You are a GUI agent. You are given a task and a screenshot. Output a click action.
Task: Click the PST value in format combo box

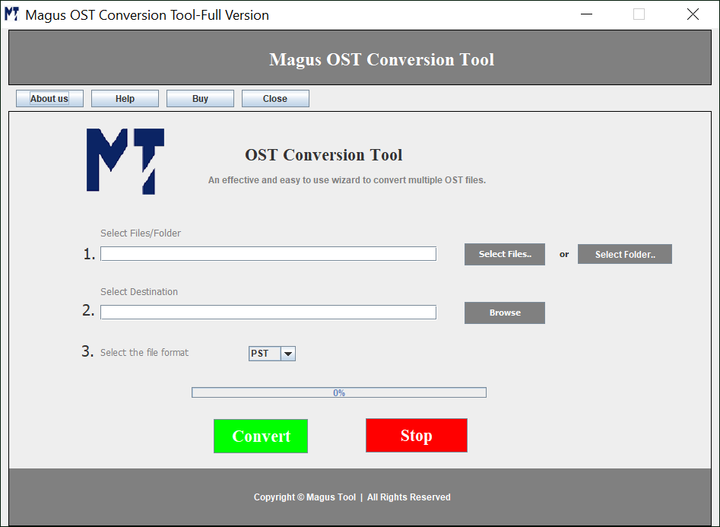pos(264,353)
